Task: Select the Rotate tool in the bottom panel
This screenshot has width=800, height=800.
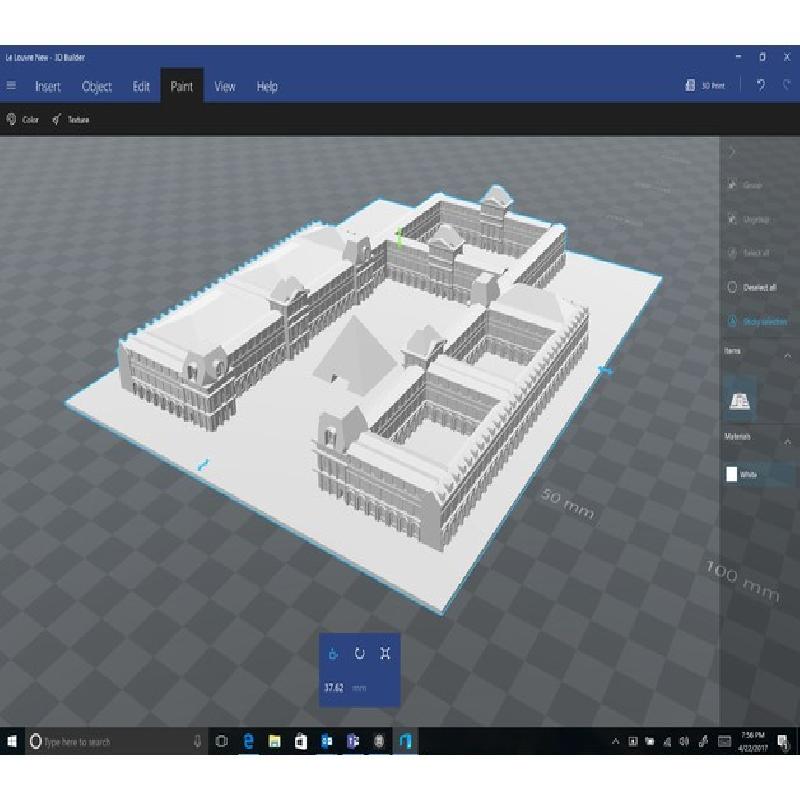Action: pos(360,653)
